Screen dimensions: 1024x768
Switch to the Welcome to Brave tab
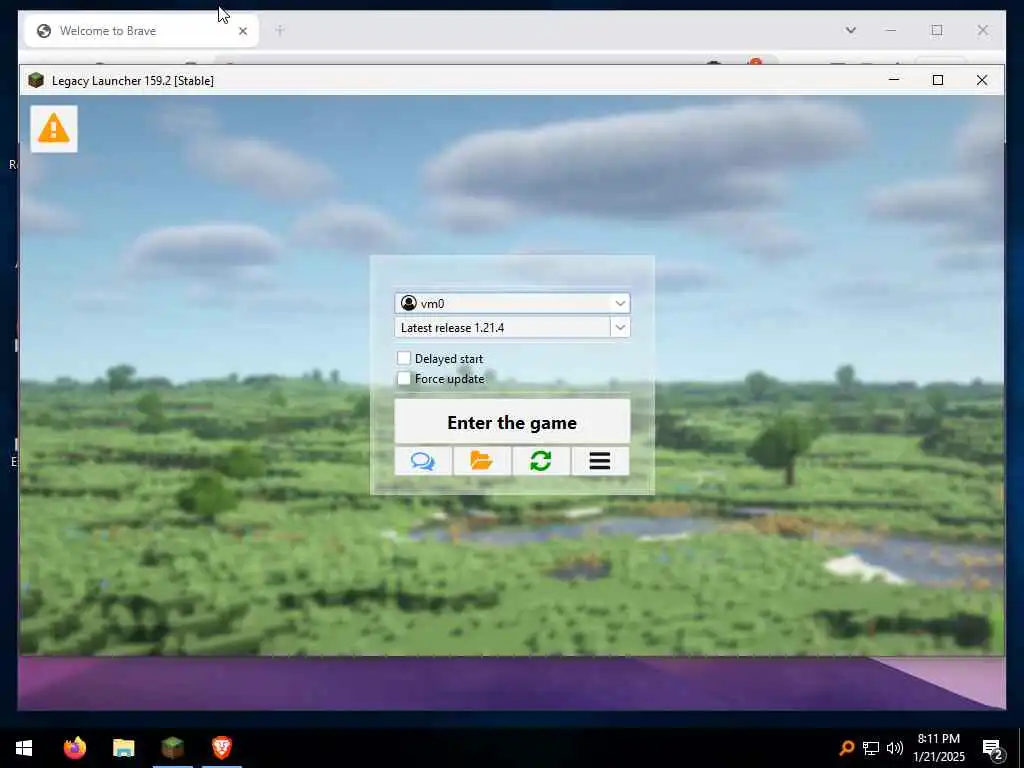pos(141,31)
